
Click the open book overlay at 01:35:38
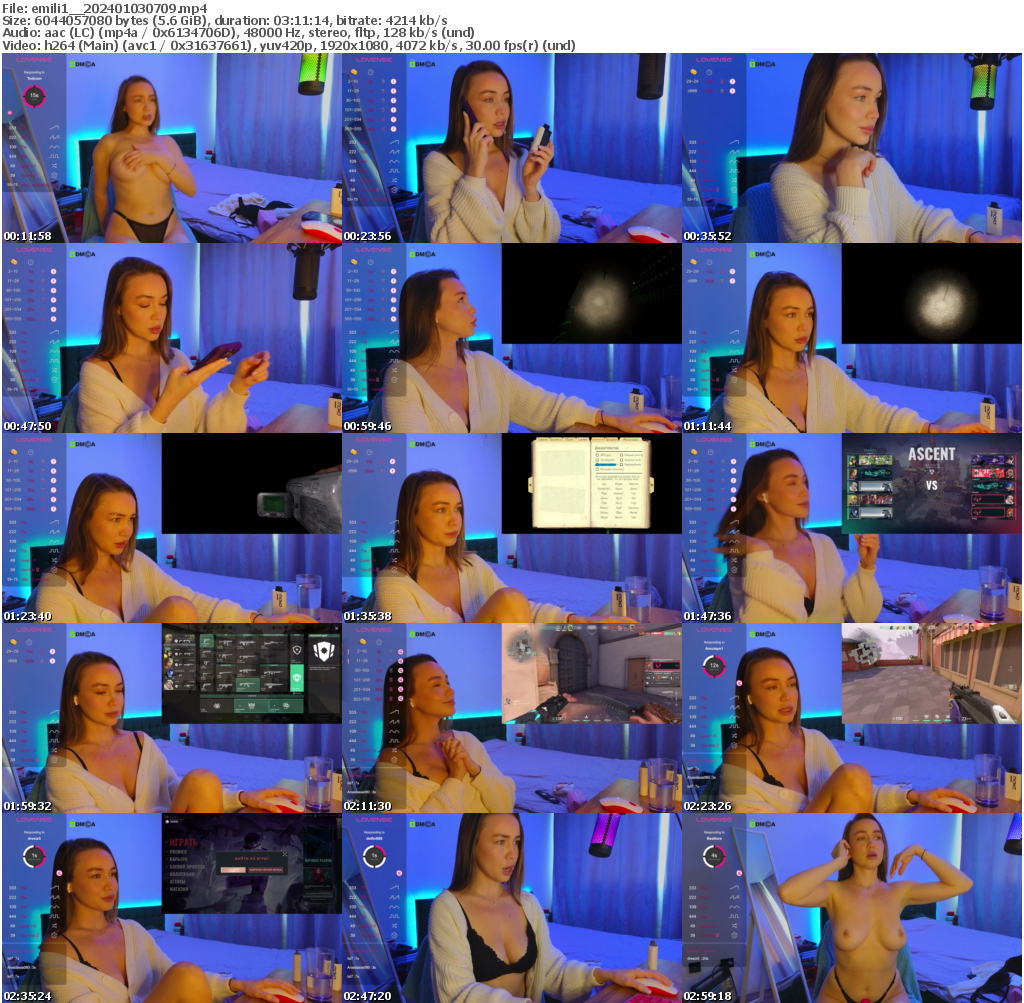(x=592, y=482)
